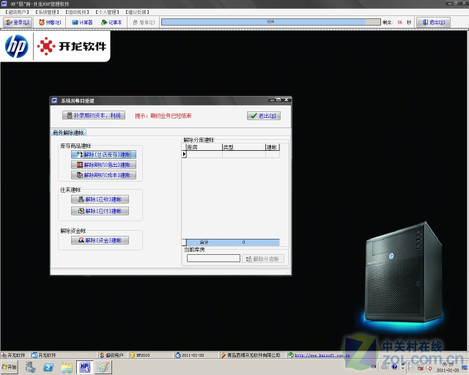The height and width of the screenshot is (375, 469).
Task: Click the 超级用户 status bar entry
Action: point(112,355)
